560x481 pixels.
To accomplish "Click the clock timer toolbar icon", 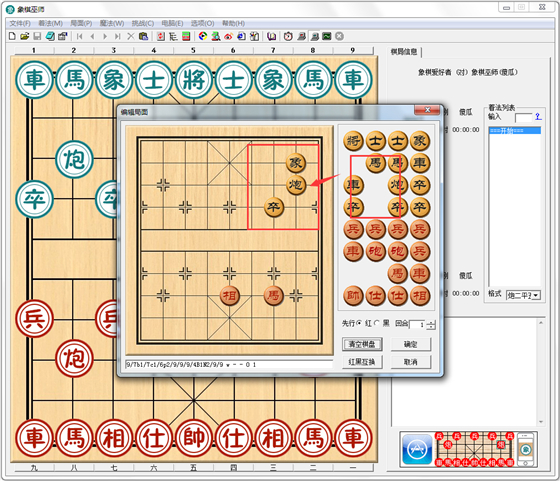I will 288,36.
